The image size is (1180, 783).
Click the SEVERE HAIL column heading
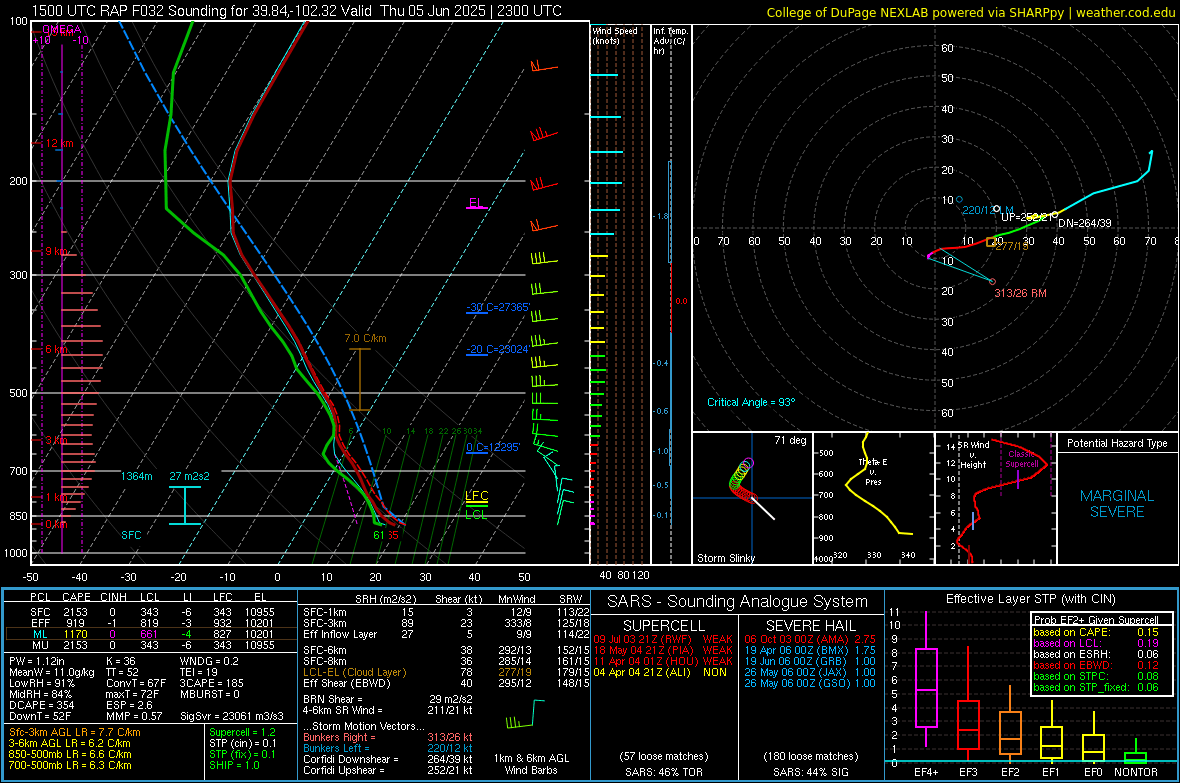coord(810,626)
